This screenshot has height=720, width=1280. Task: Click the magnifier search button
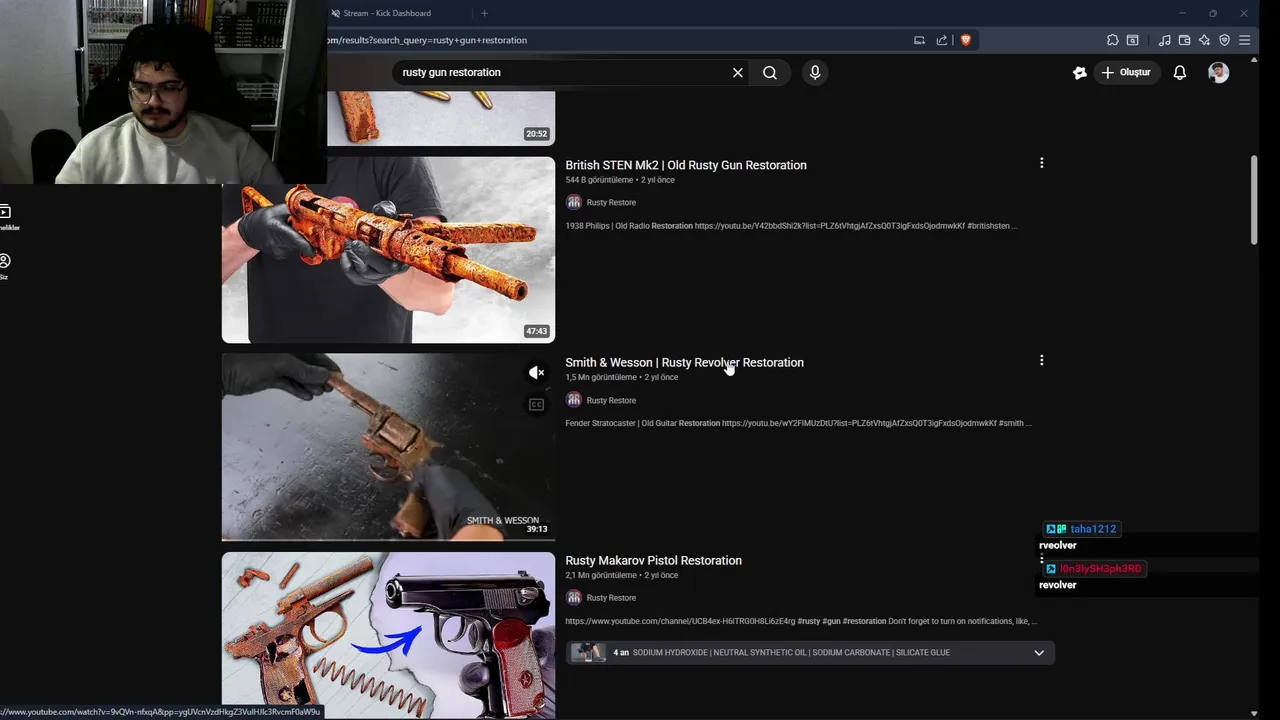click(770, 73)
